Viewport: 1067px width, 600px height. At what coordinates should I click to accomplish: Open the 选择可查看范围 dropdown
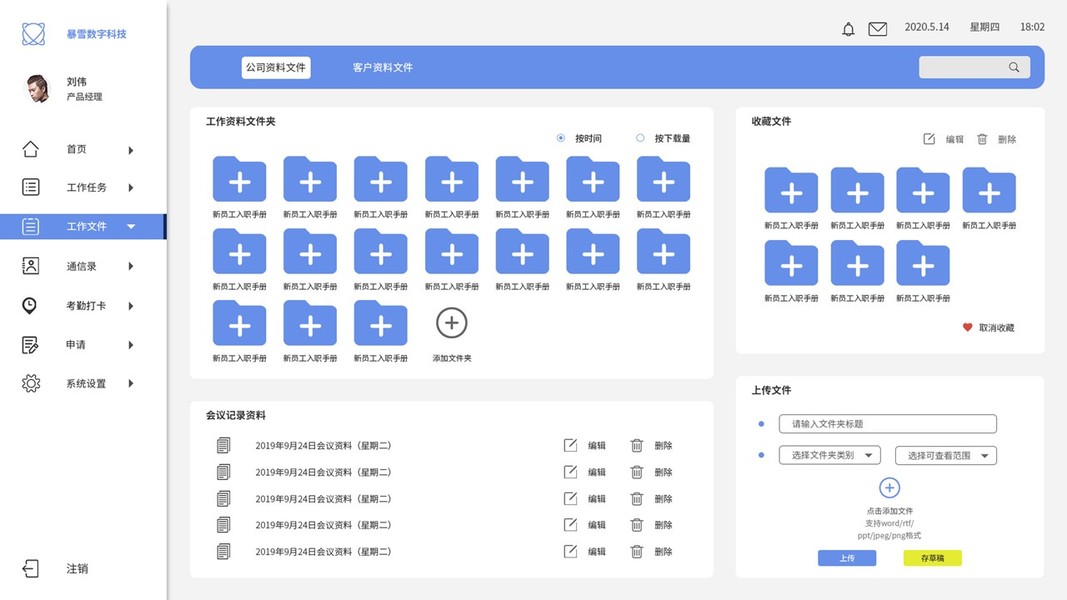click(x=946, y=456)
